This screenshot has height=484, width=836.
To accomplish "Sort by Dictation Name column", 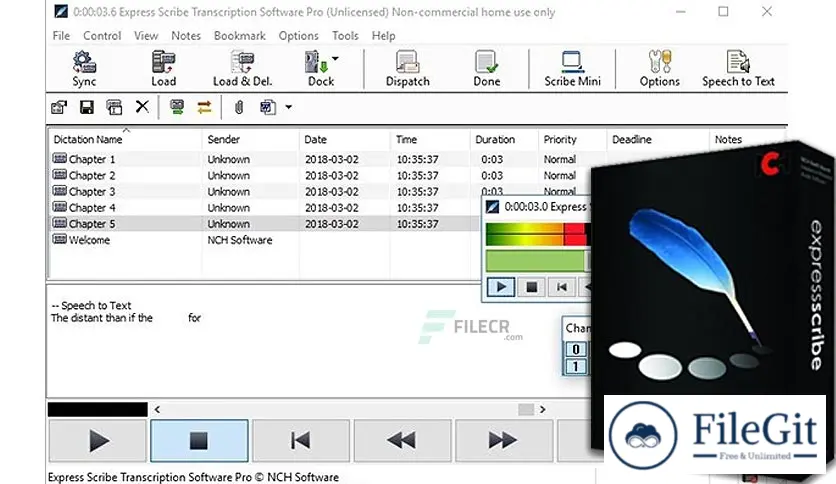I will [x=125, y=140].
